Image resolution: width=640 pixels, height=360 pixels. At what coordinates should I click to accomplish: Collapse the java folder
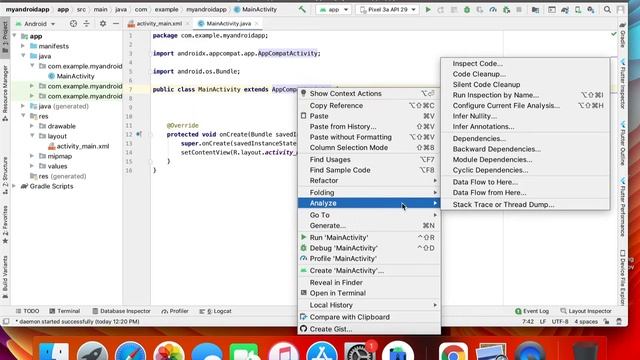(23, 56)
